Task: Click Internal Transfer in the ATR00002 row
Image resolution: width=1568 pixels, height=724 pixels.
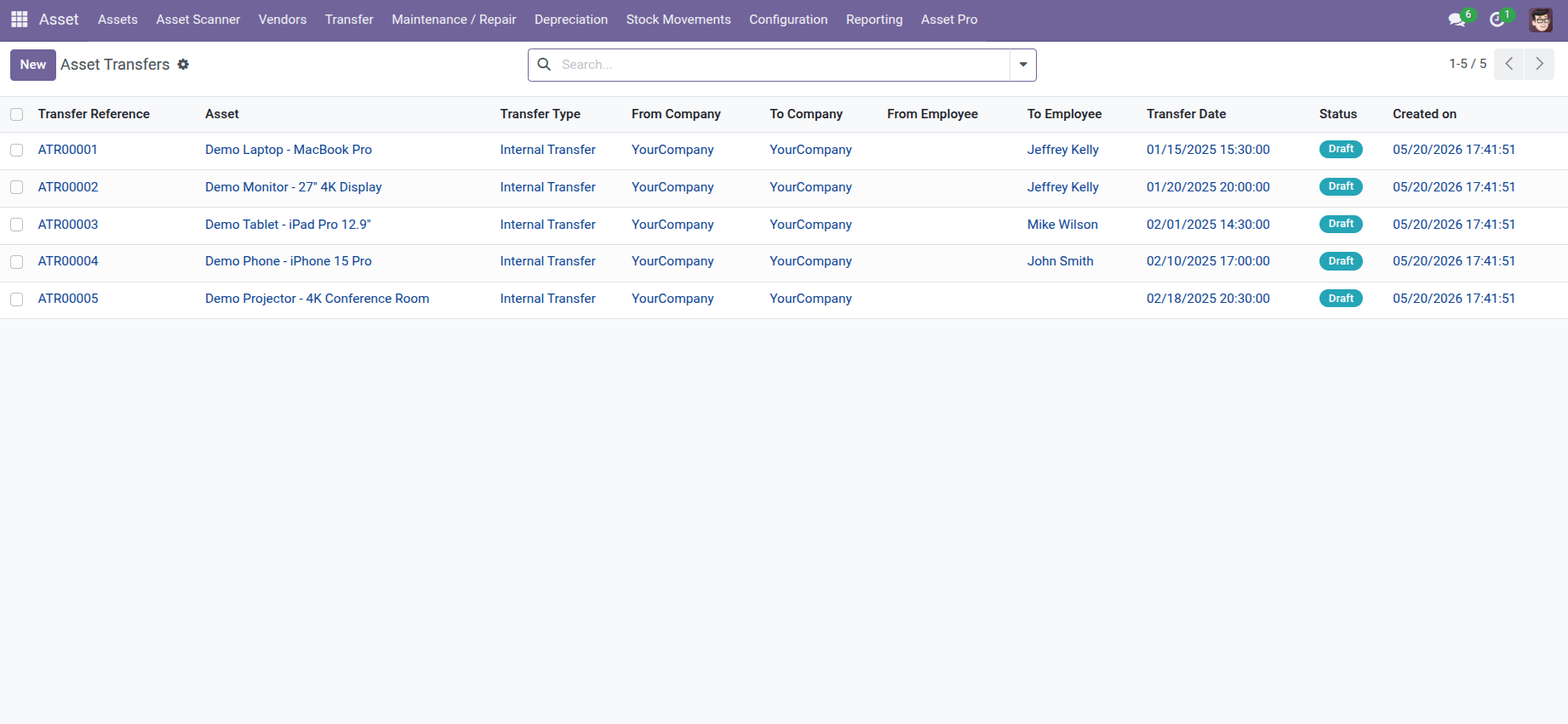Action: (548, 187)
